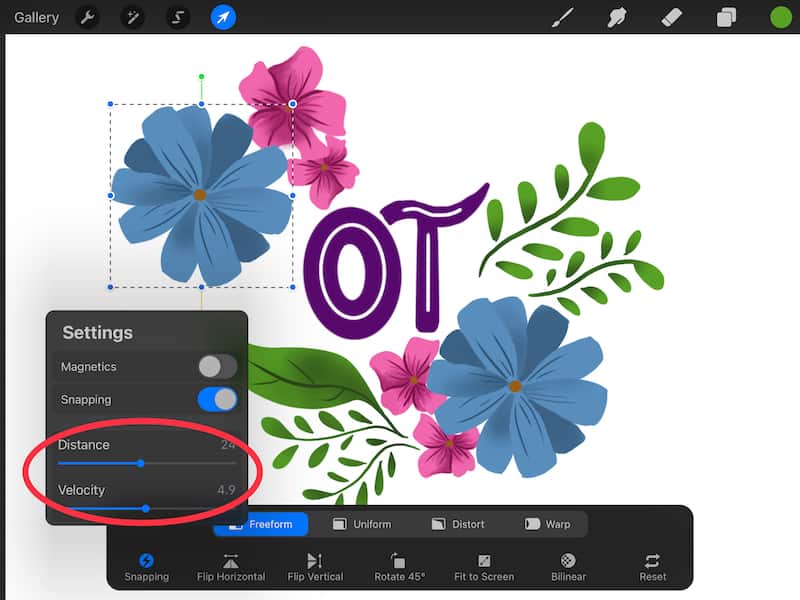This screenshot has width=800, height=600.
Task: Tap Reset to undo transformations
Action: 652,567
